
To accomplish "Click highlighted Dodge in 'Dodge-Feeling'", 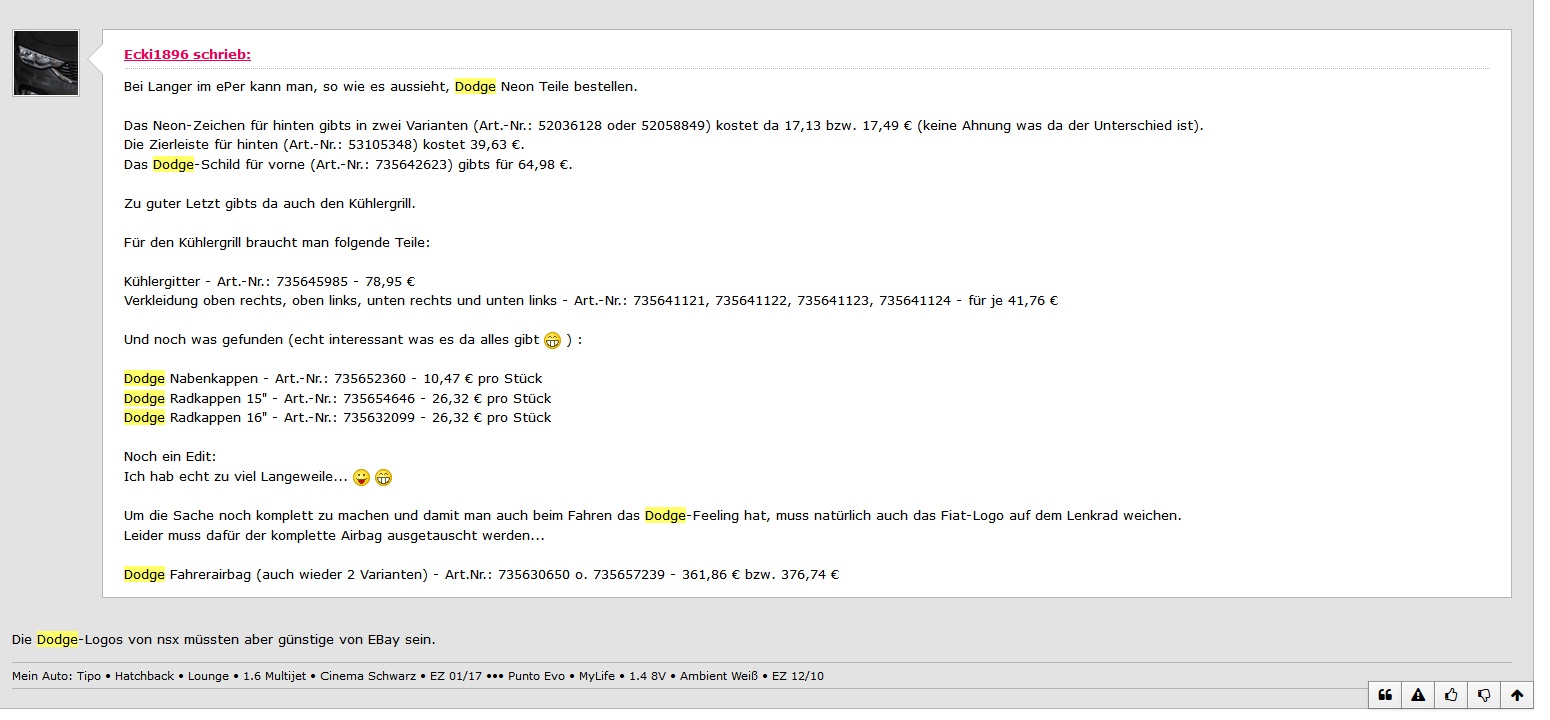I will [x=665, y=516].
